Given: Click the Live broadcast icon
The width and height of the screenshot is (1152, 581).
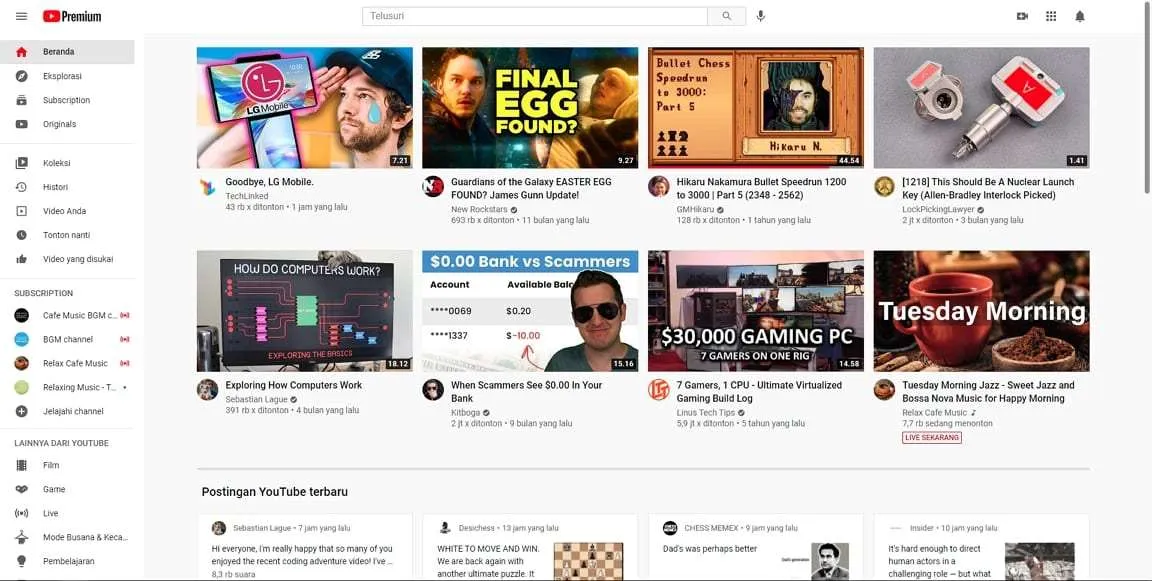Looking at the screenshot, I should click(21, 513).
